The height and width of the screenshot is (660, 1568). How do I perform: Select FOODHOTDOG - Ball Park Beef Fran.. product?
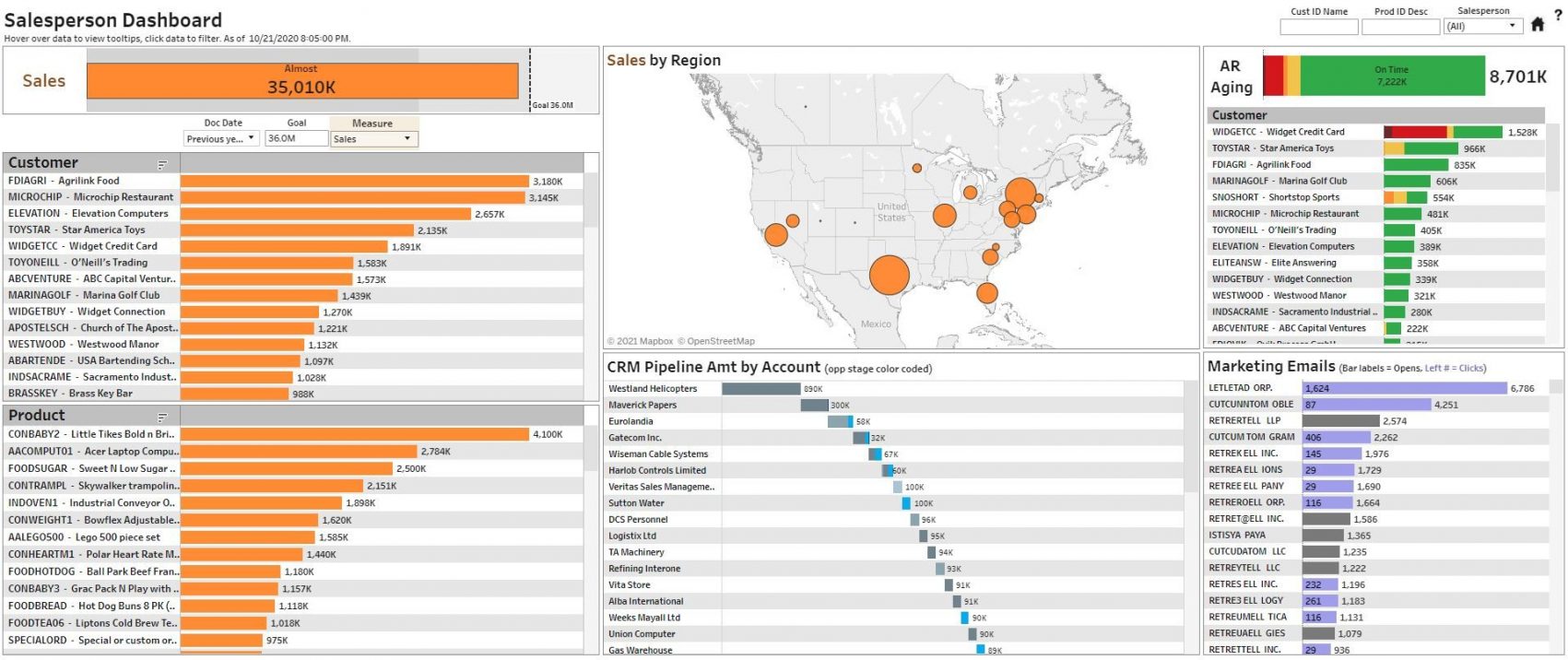tap(293, 572)
